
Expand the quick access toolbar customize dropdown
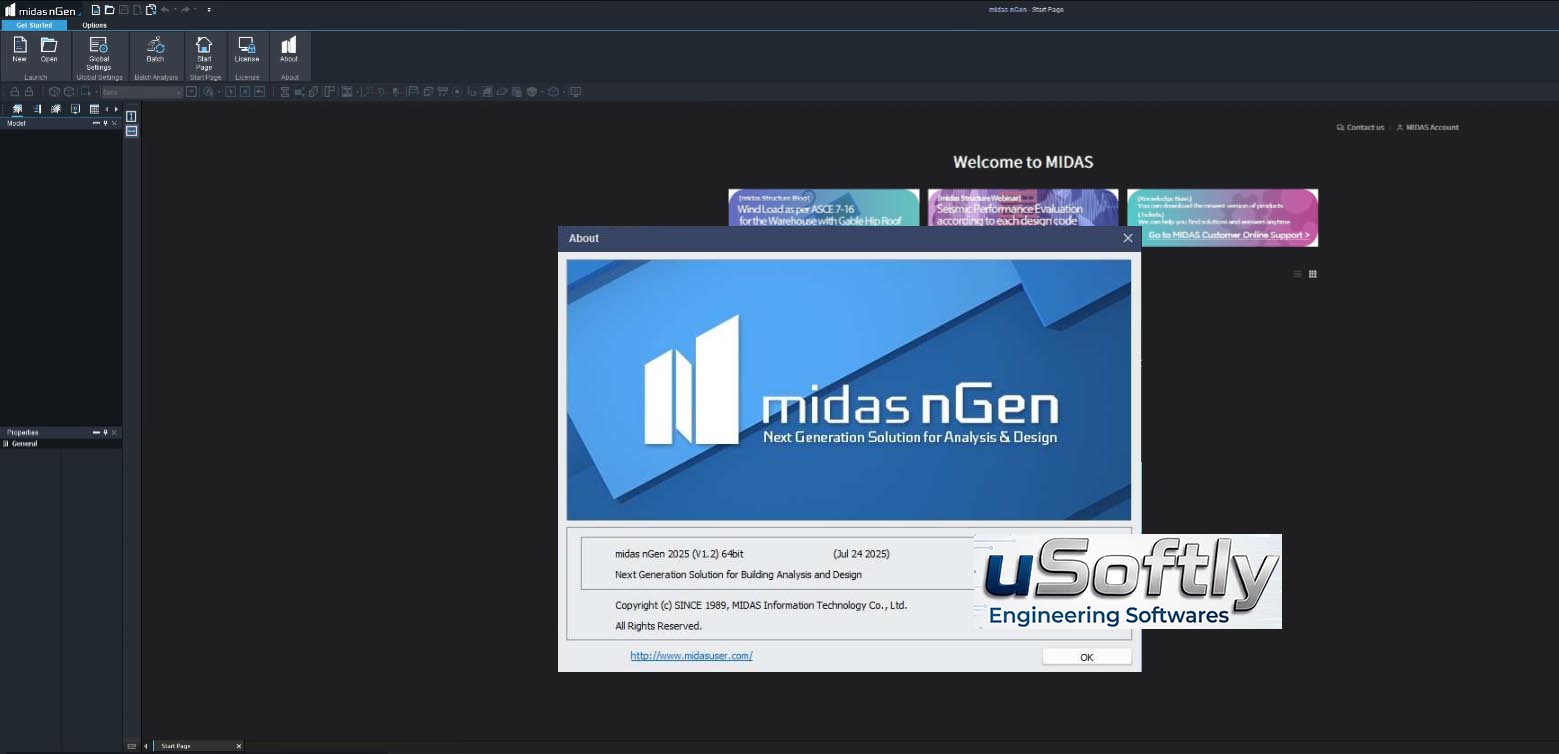(209, 9)
